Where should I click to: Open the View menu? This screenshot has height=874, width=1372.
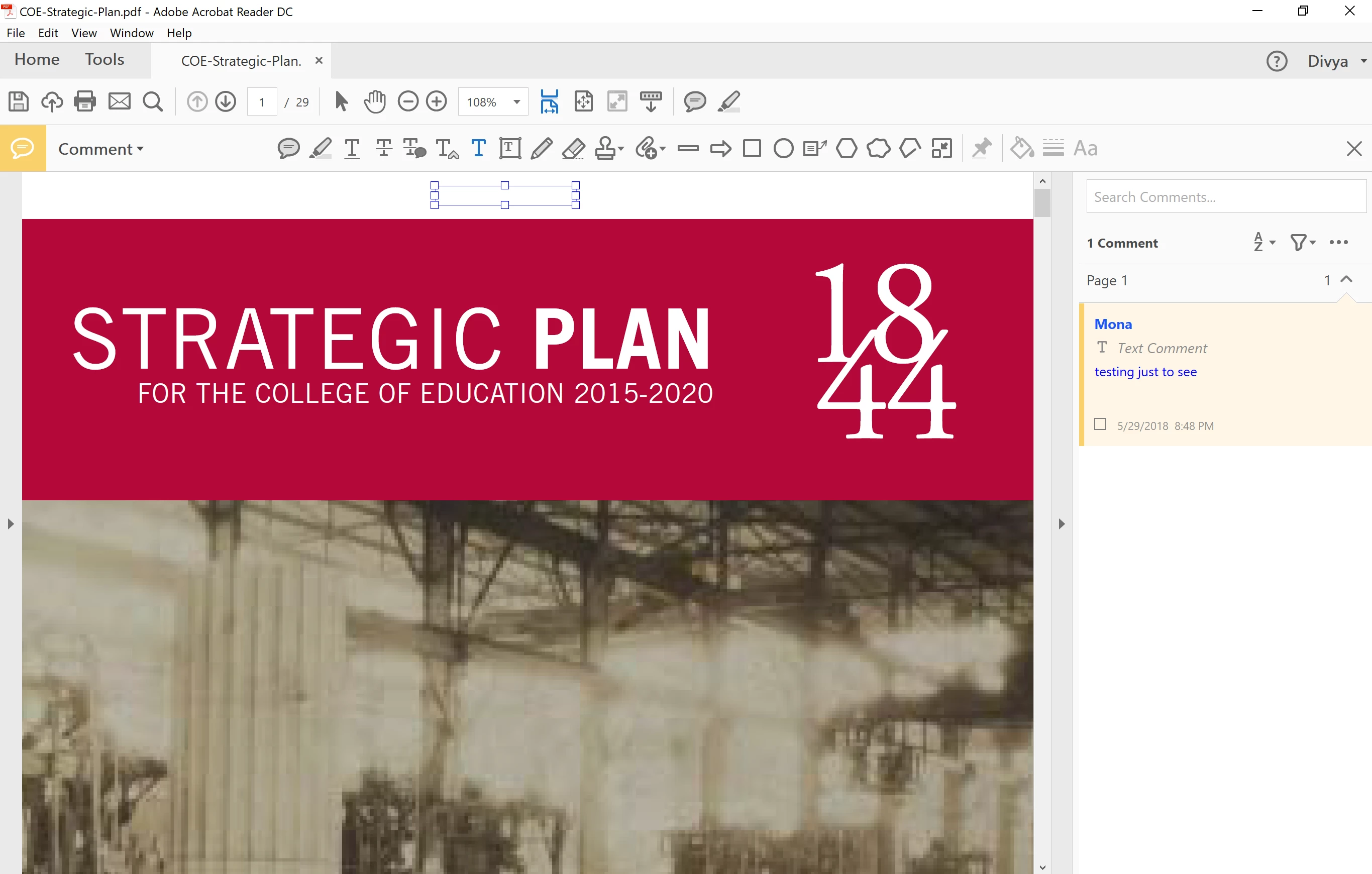point(83,33)
